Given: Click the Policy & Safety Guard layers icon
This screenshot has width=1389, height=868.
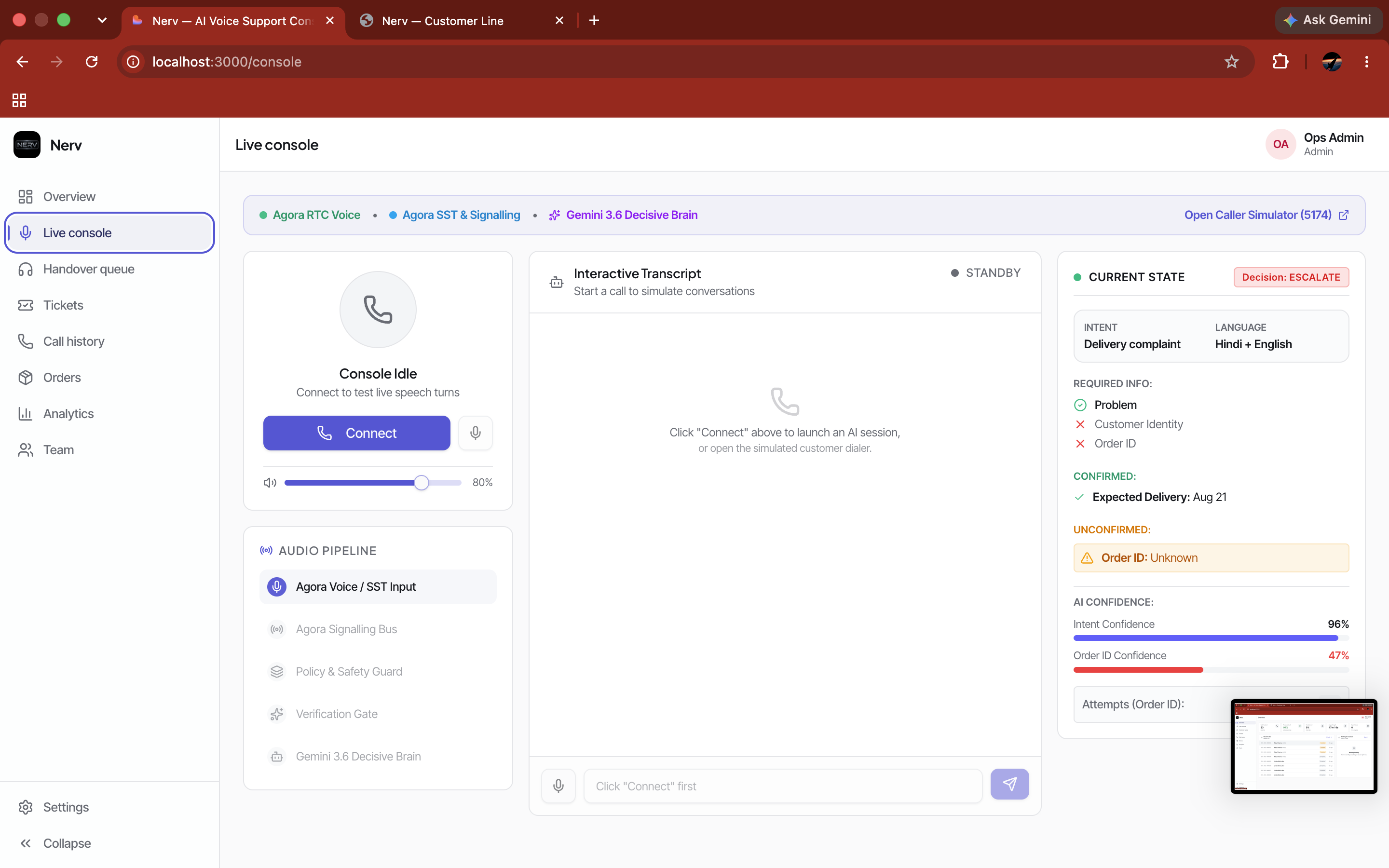Looking at the screenshot, I should [277, 672].
